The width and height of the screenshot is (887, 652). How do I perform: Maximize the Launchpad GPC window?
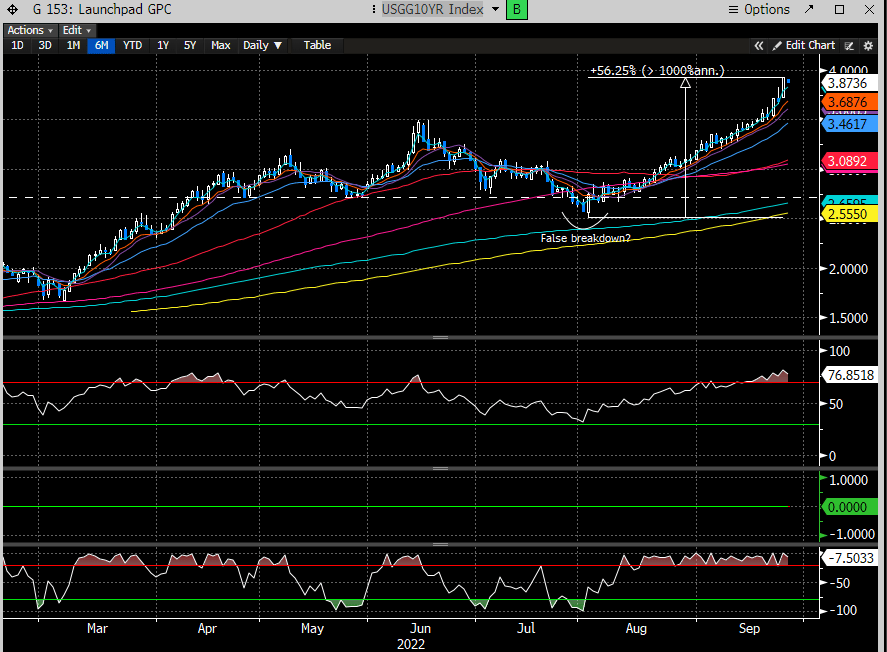(842, 10)
